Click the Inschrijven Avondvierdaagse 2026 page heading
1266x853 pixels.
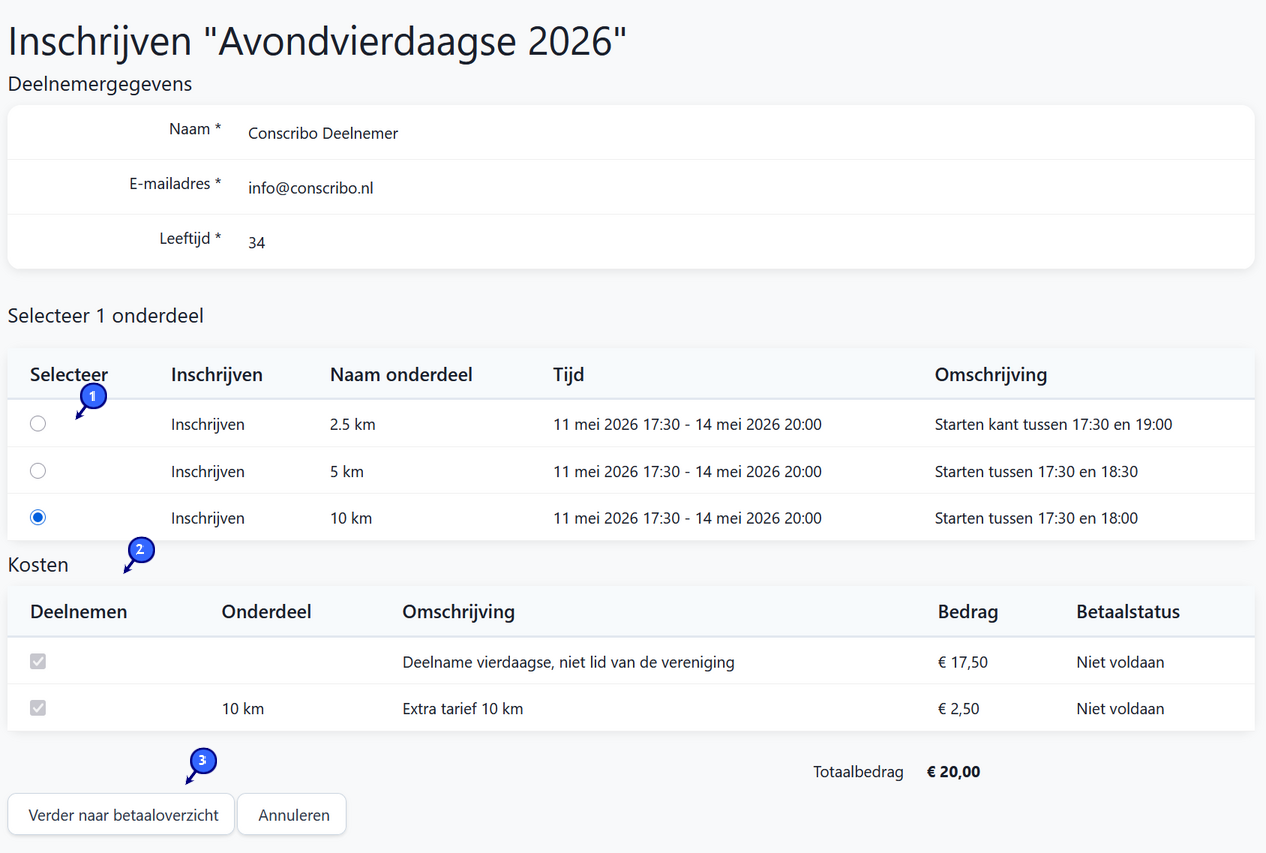[x=317, y=42]
